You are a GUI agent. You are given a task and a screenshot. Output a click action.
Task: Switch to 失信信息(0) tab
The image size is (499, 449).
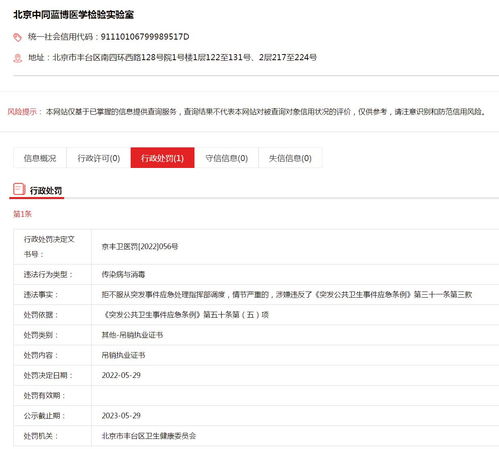pyautogui.click(x=290, y=158)
